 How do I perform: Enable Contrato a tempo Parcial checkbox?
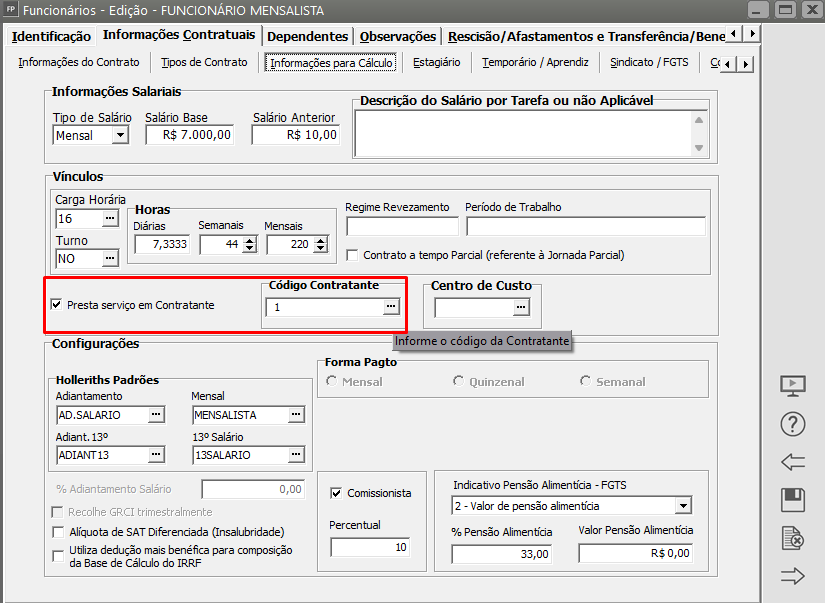pos(352,255)
